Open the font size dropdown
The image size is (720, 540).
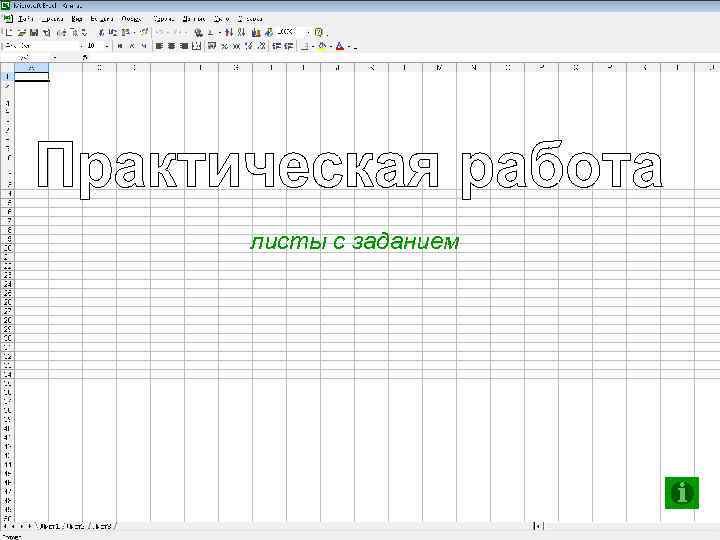pos(107,46)
